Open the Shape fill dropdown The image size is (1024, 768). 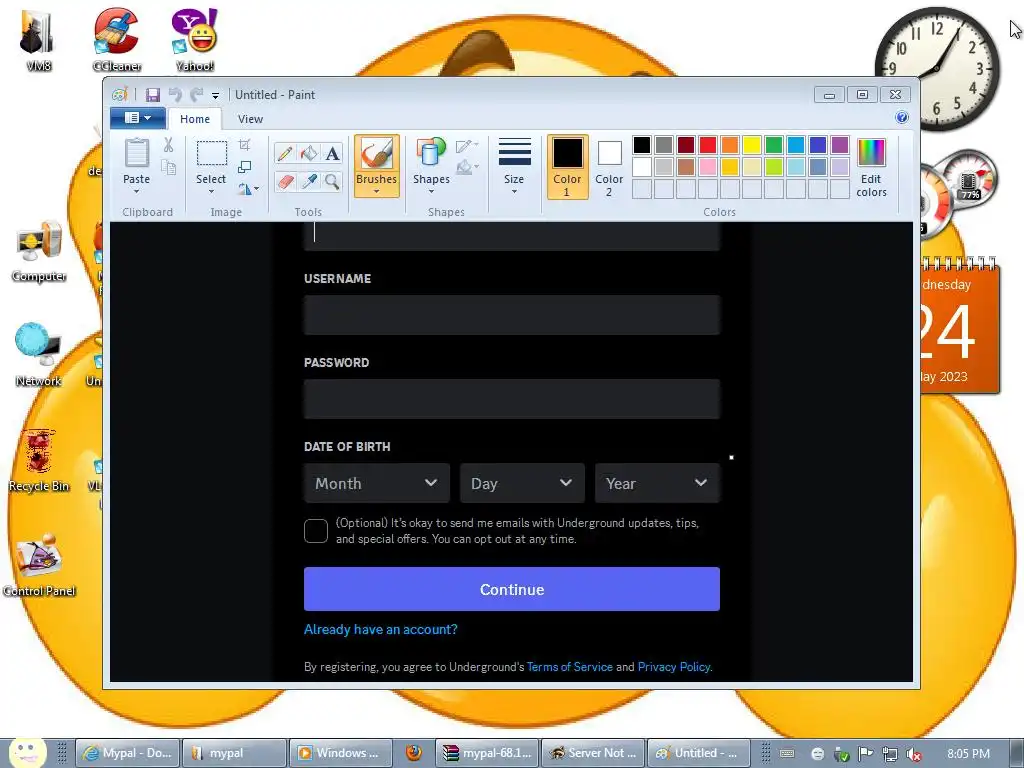[468, 168]
